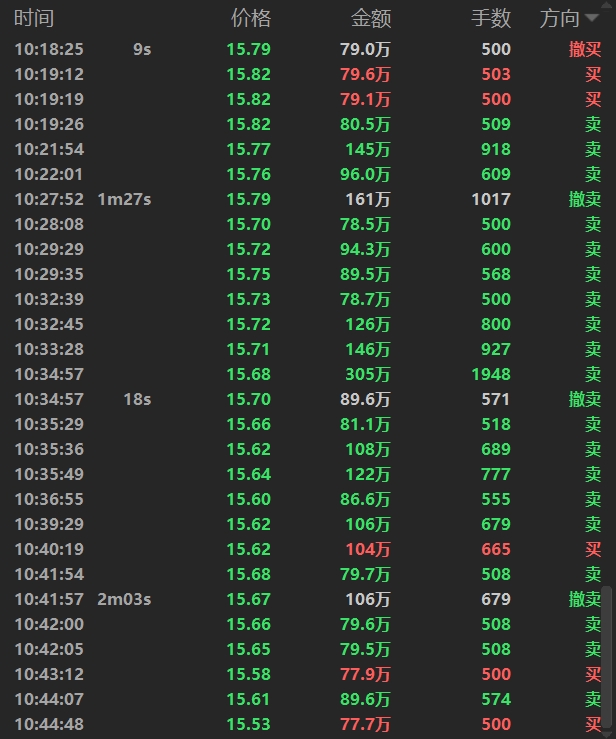Sort by the 价格 column header
This screenshot has height=739, width=616.
(x=250, y=18)
